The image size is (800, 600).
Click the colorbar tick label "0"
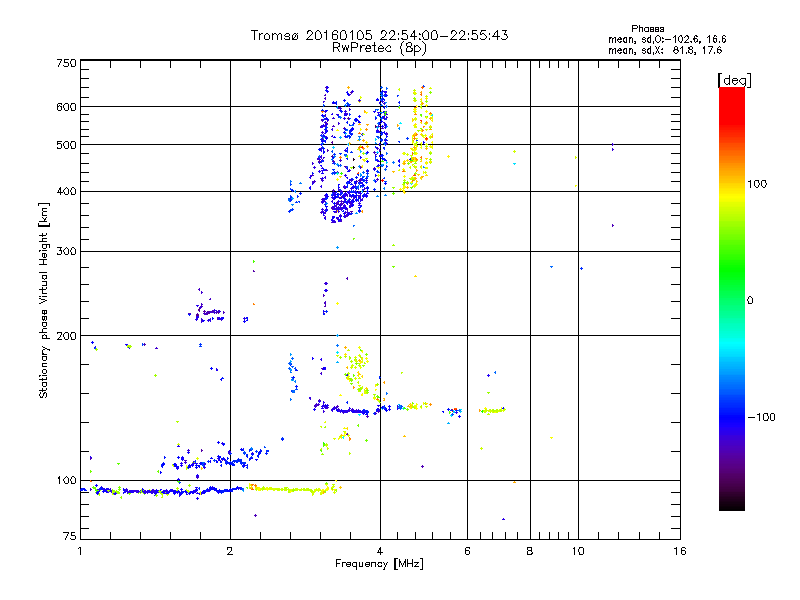(750, 300)
